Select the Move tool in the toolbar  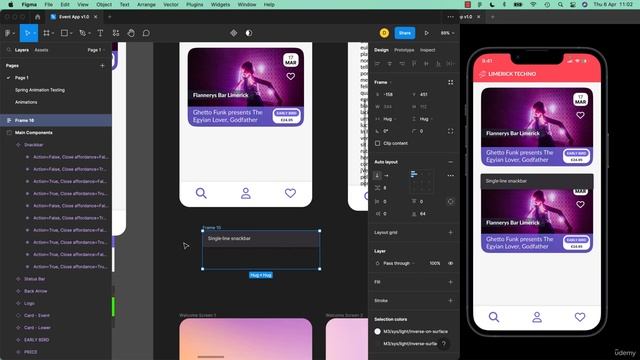pos(27,33)
